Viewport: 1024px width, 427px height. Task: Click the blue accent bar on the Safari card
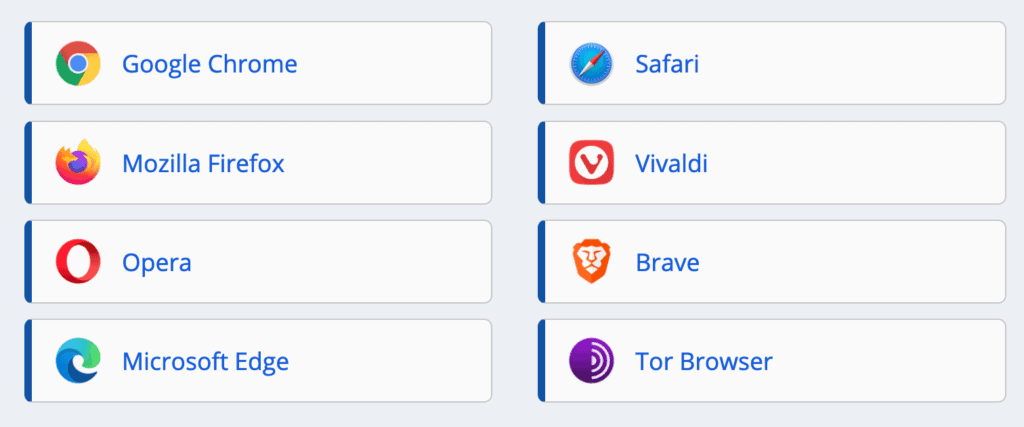(x=541, y=63)
